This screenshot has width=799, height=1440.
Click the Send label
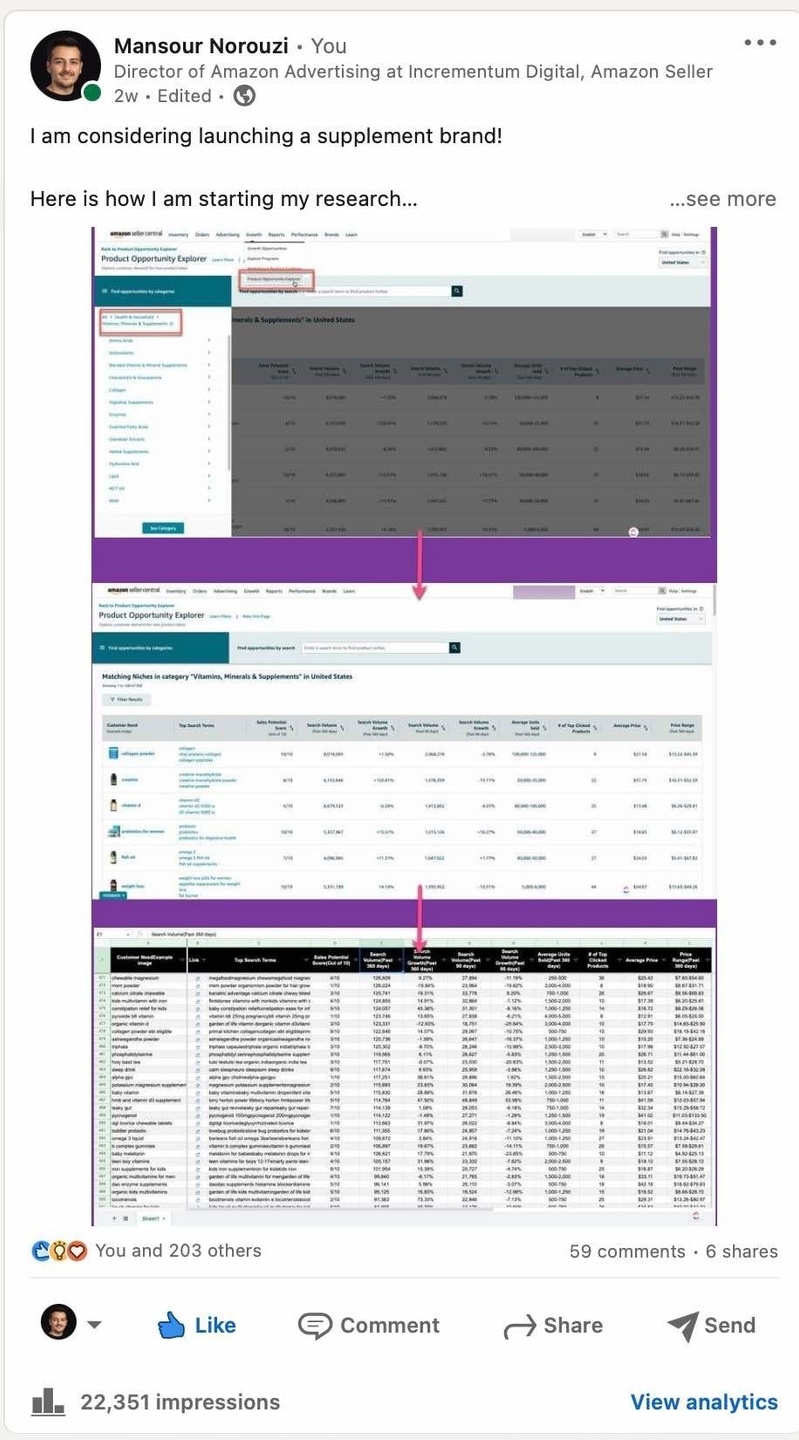tap(730, 1326)
